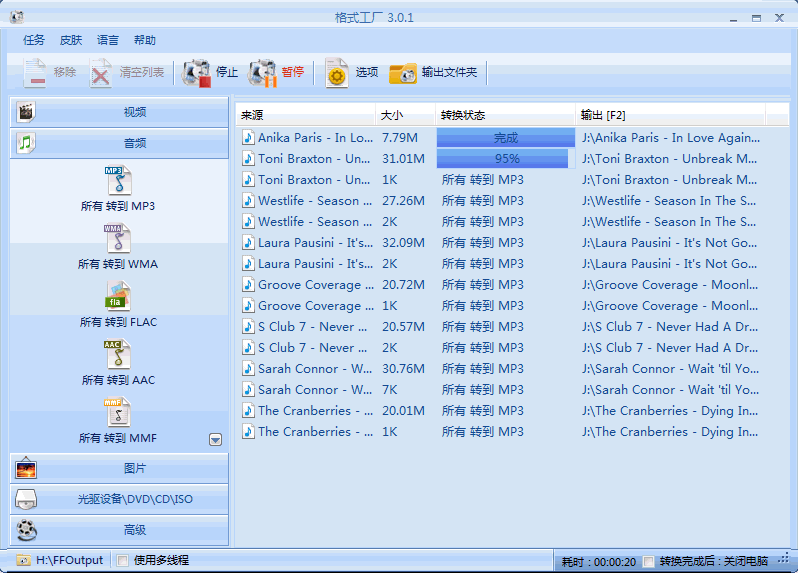Select the 2K S Club 7 row
798x573 pixels.
(512, 348)
